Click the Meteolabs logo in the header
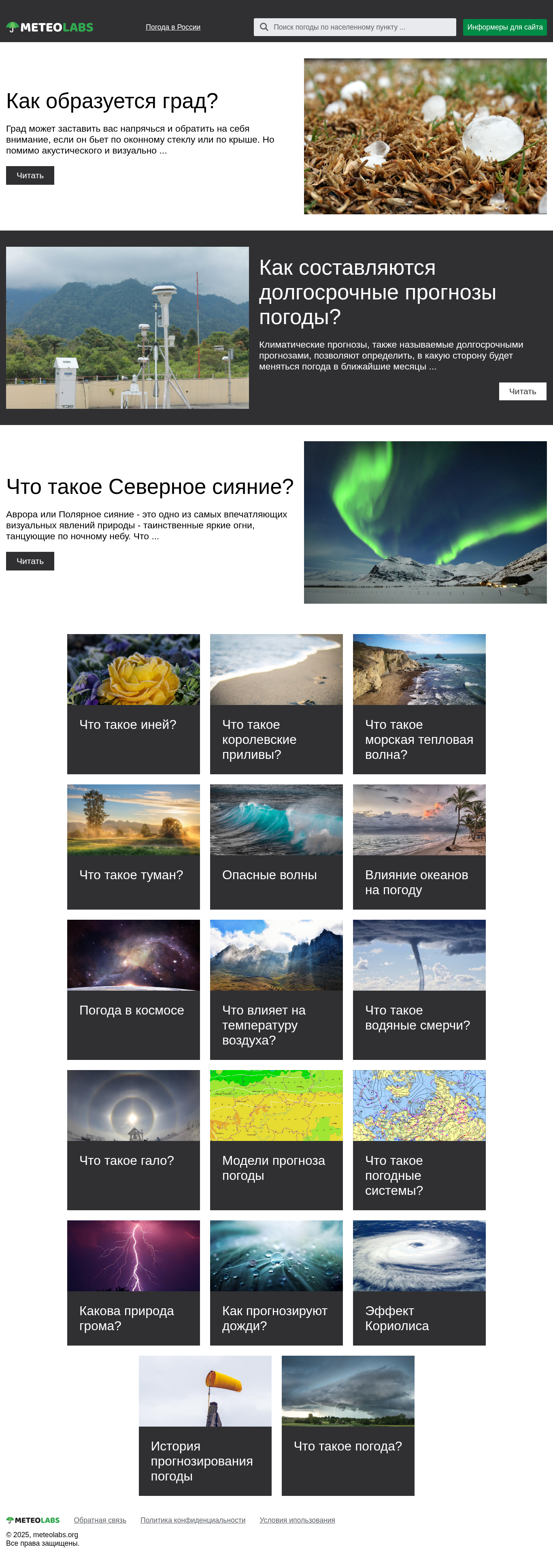Screen dimensions: 553x1568 (x=50, y=27)
